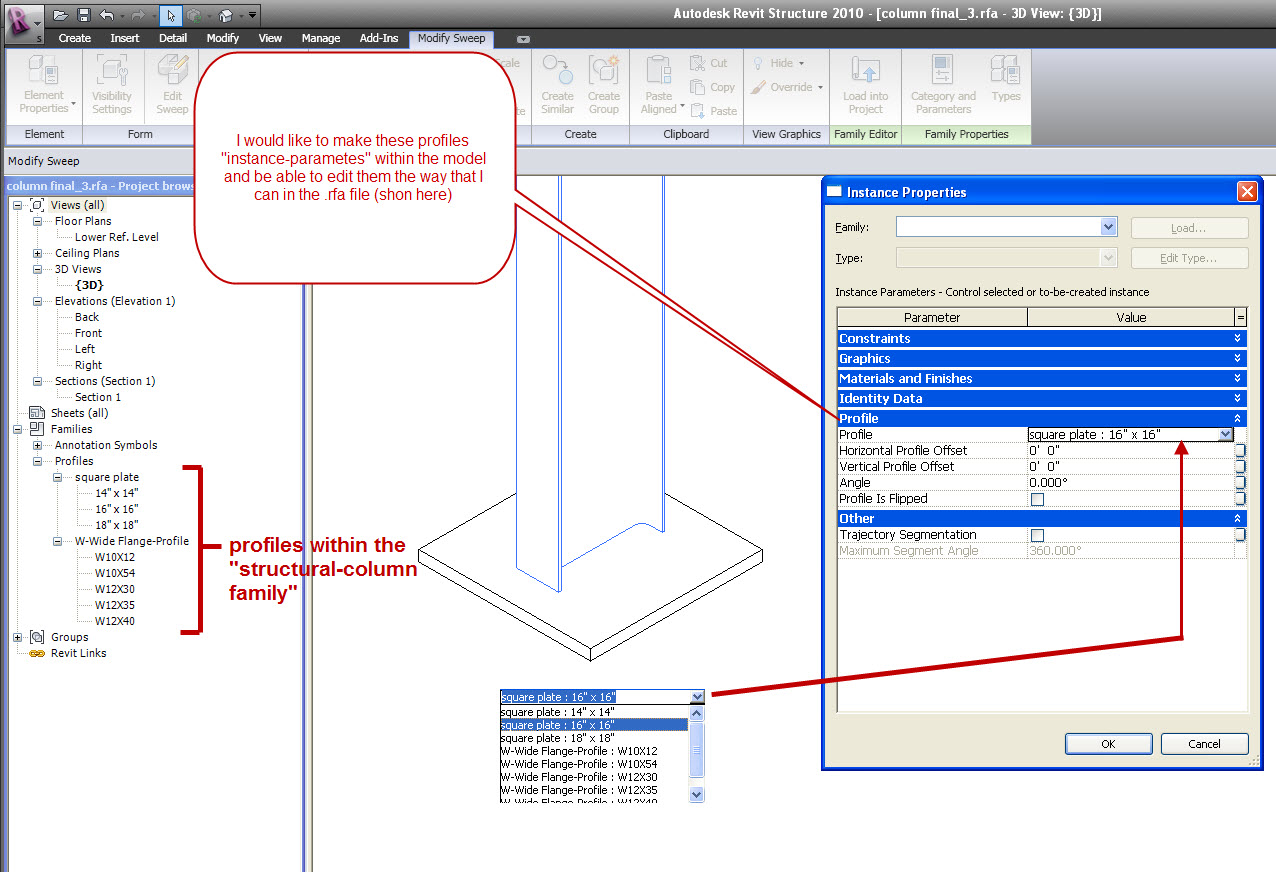This screenshot has width=1276, height=872.
Task: Click the Edit Sweep ribbon icon
Action: tap(172, 70)
